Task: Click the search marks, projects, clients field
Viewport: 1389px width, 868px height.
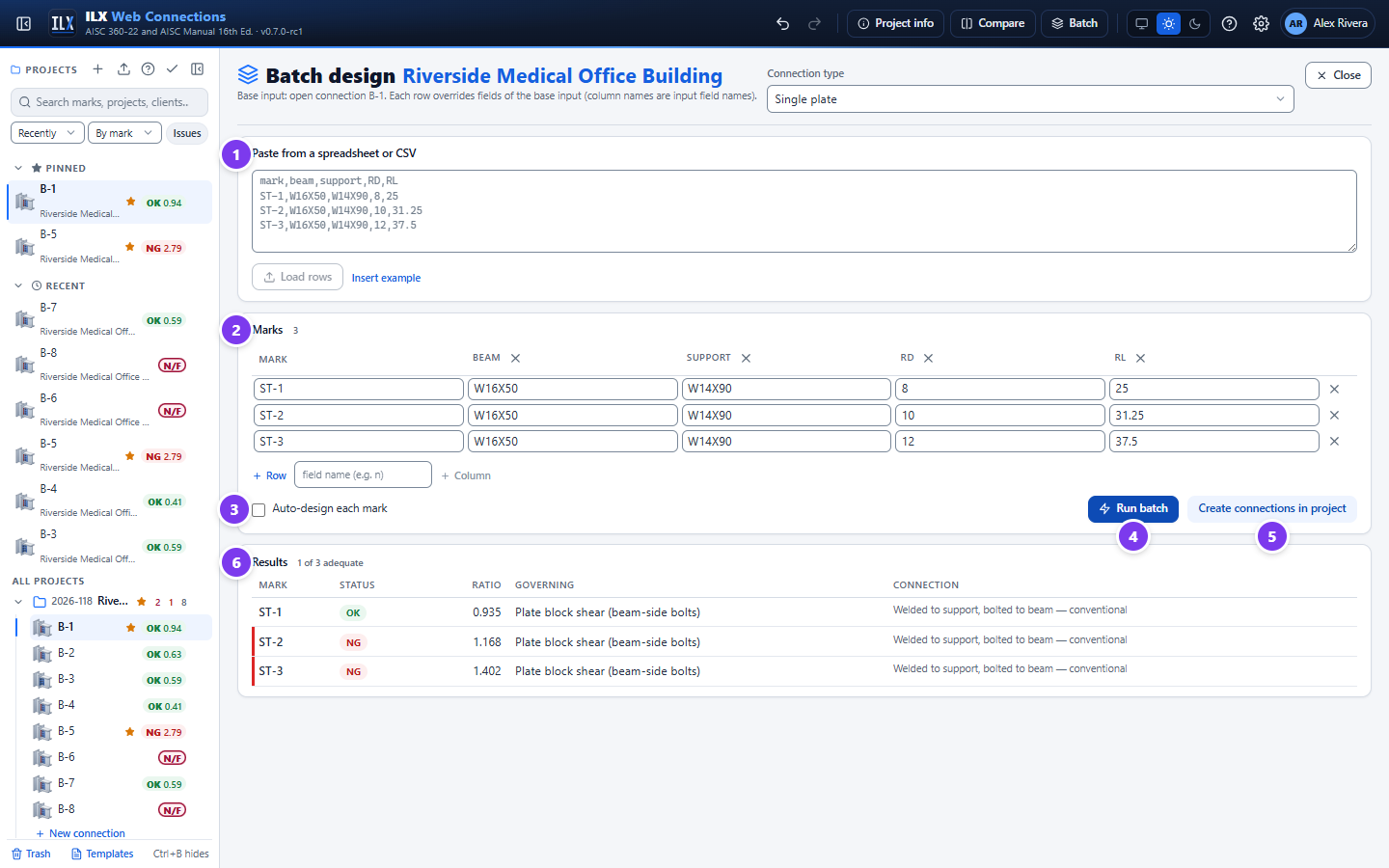Action: click(111, 102)
